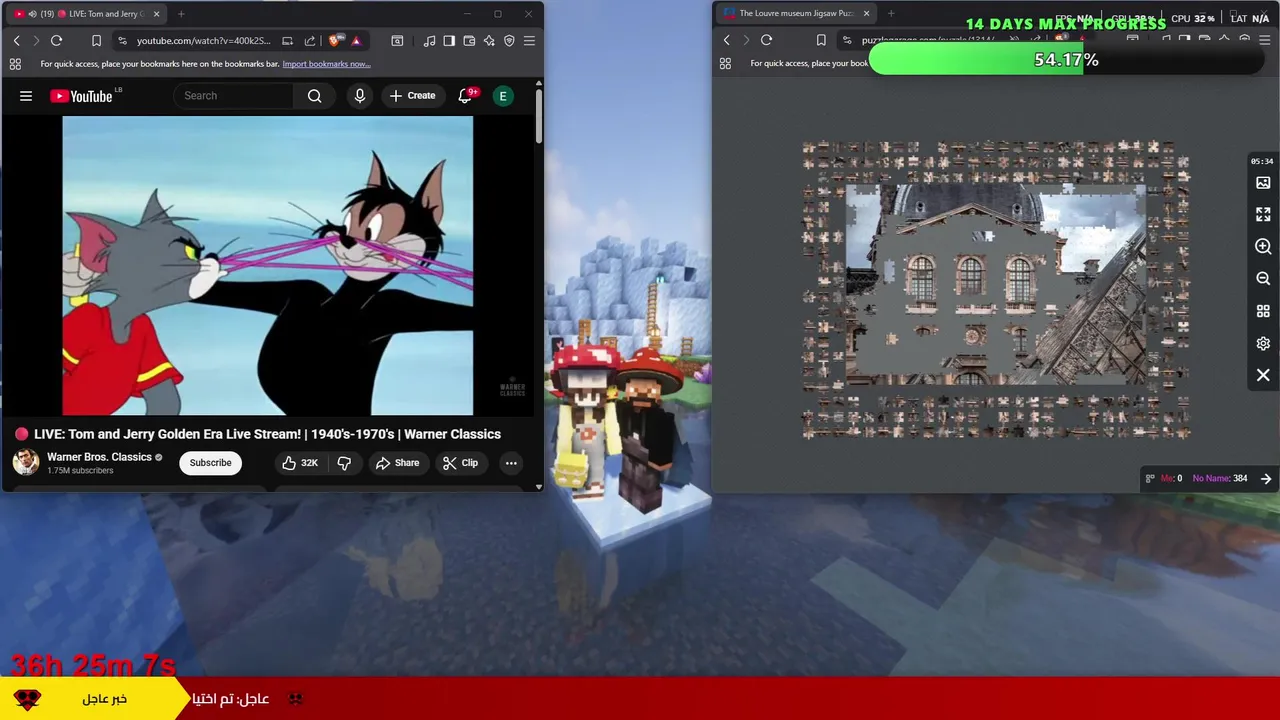The width and height of the screenshot is (1280, 720).
Task: Click the YouTube page vertical scrollbar
Action: tap(539, 116)
